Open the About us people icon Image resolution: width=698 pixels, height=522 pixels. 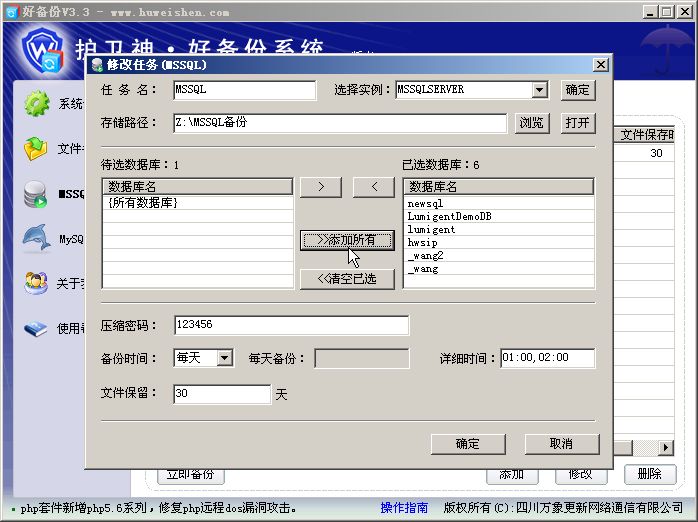(x=36, y=283)
